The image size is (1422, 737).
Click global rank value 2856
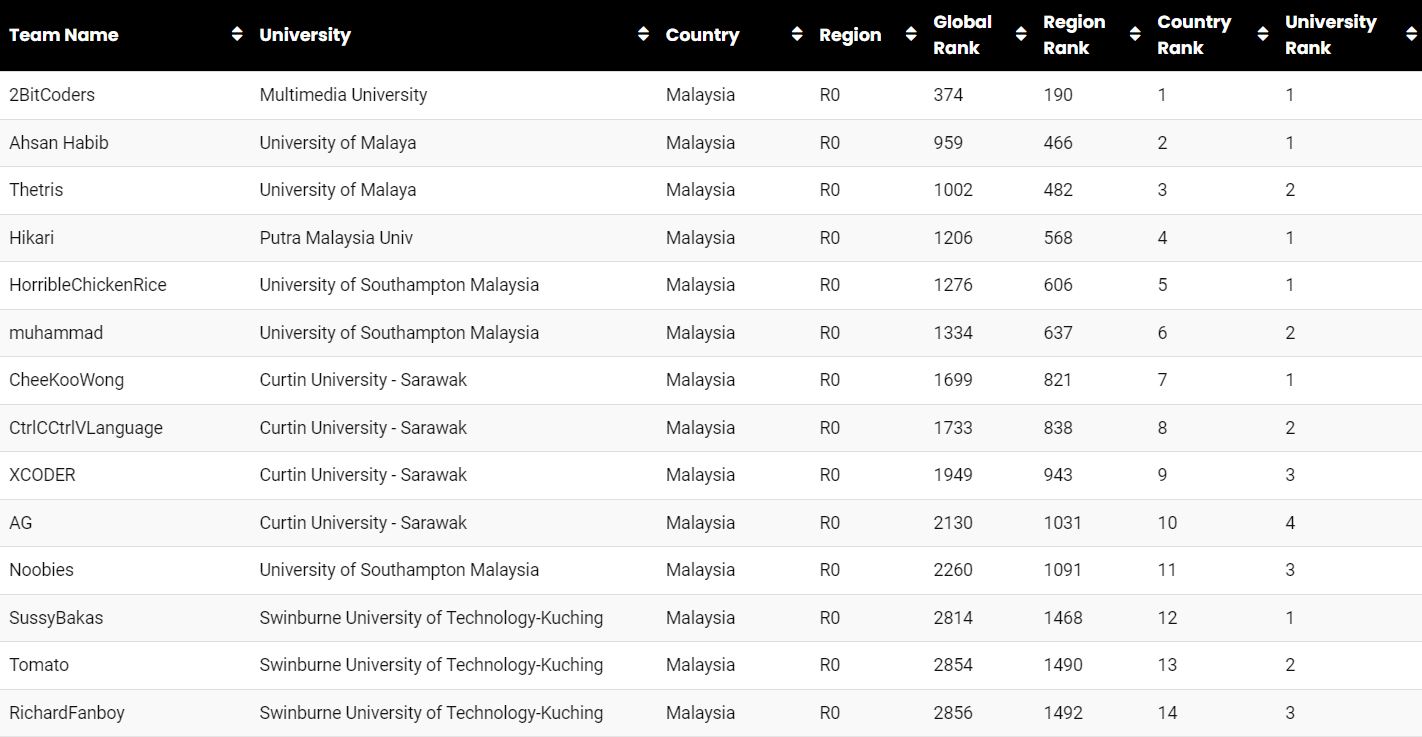coord(953,713)
